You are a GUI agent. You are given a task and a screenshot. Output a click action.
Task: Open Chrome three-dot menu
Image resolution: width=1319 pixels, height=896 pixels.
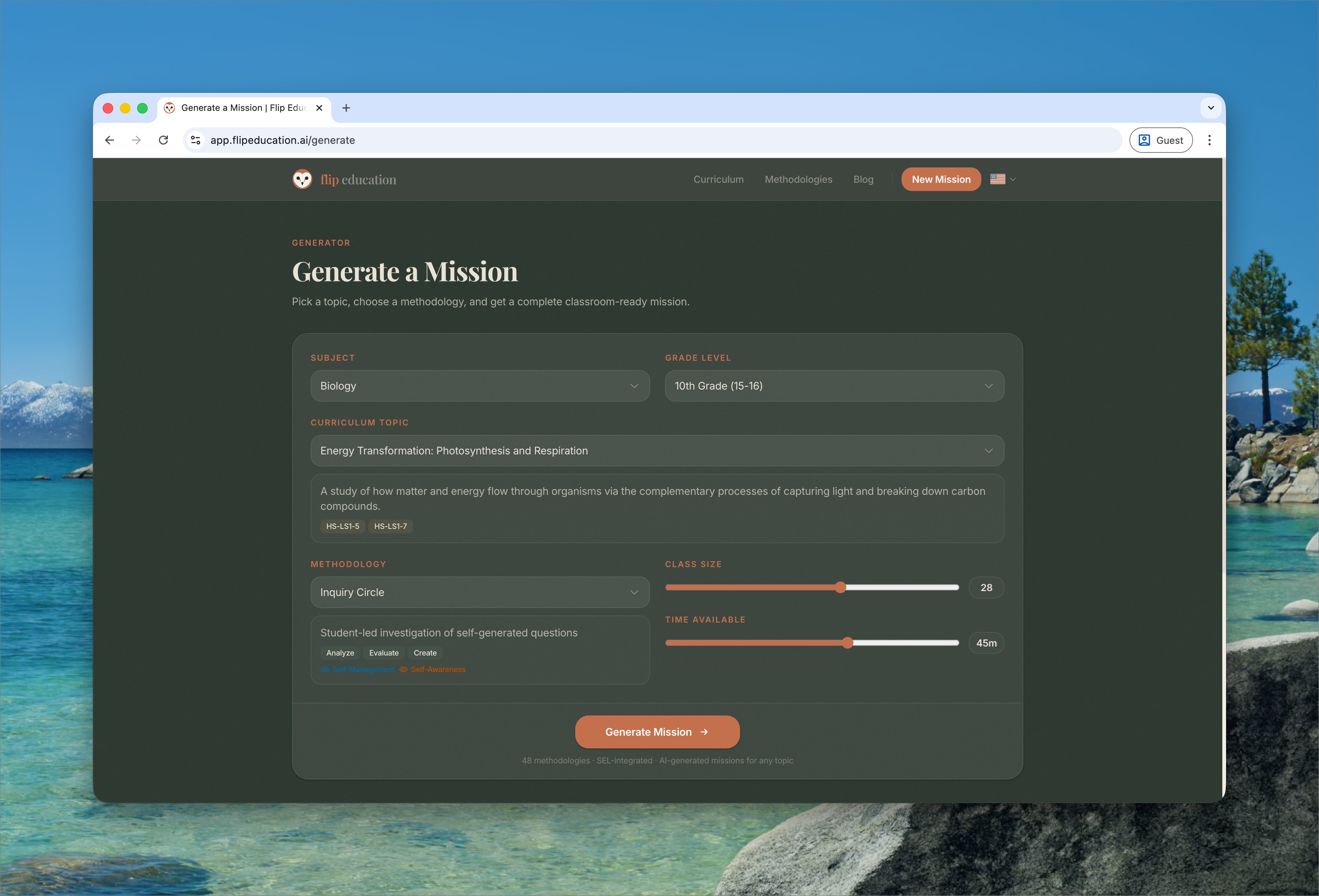[1210, 140]
